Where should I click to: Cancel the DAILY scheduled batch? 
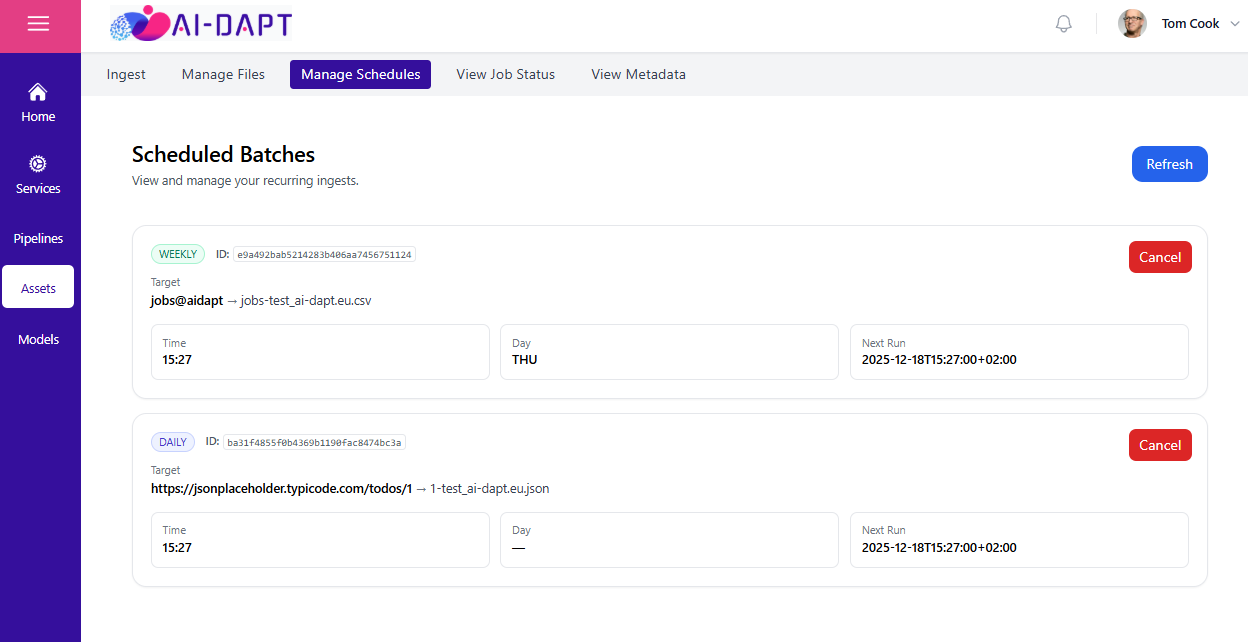(1160, 445)
